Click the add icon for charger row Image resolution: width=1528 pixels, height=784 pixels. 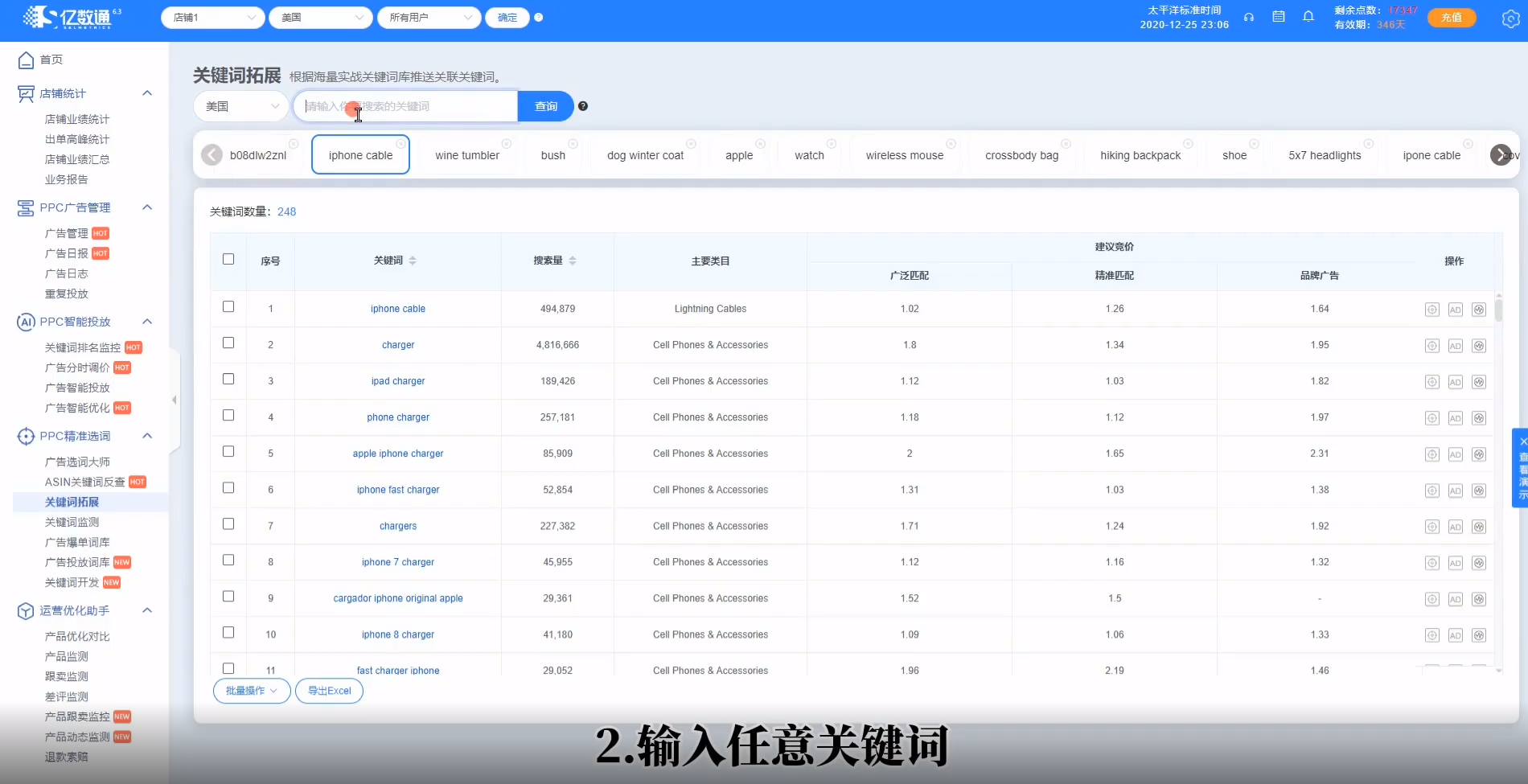pos(1432,346)
